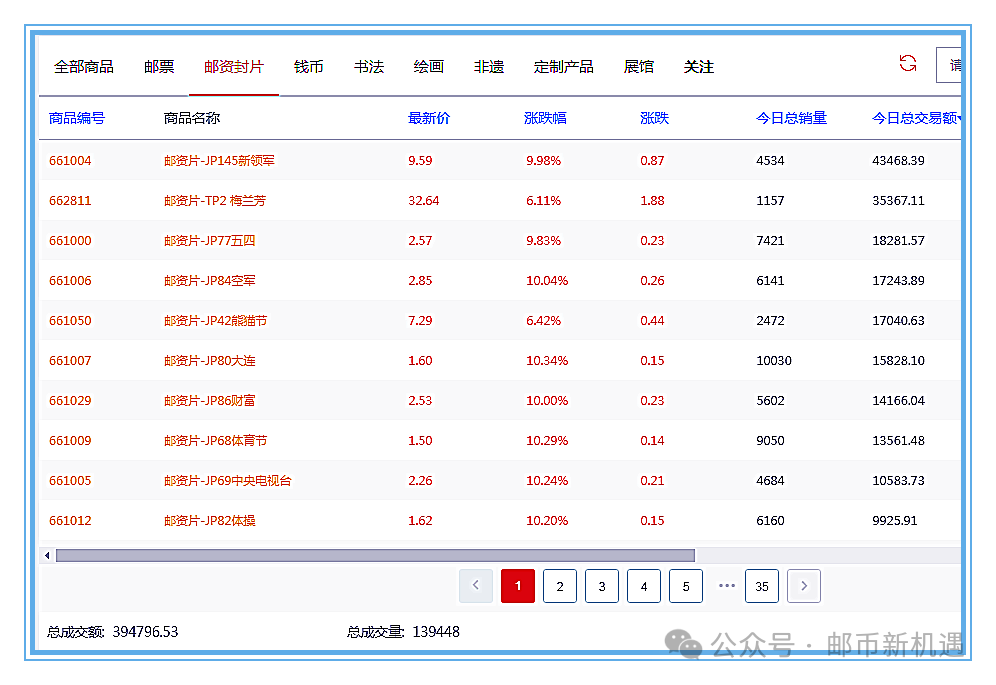996x685 pixels.
Task: Click the search input box at top right
Action: click(949, 65)
